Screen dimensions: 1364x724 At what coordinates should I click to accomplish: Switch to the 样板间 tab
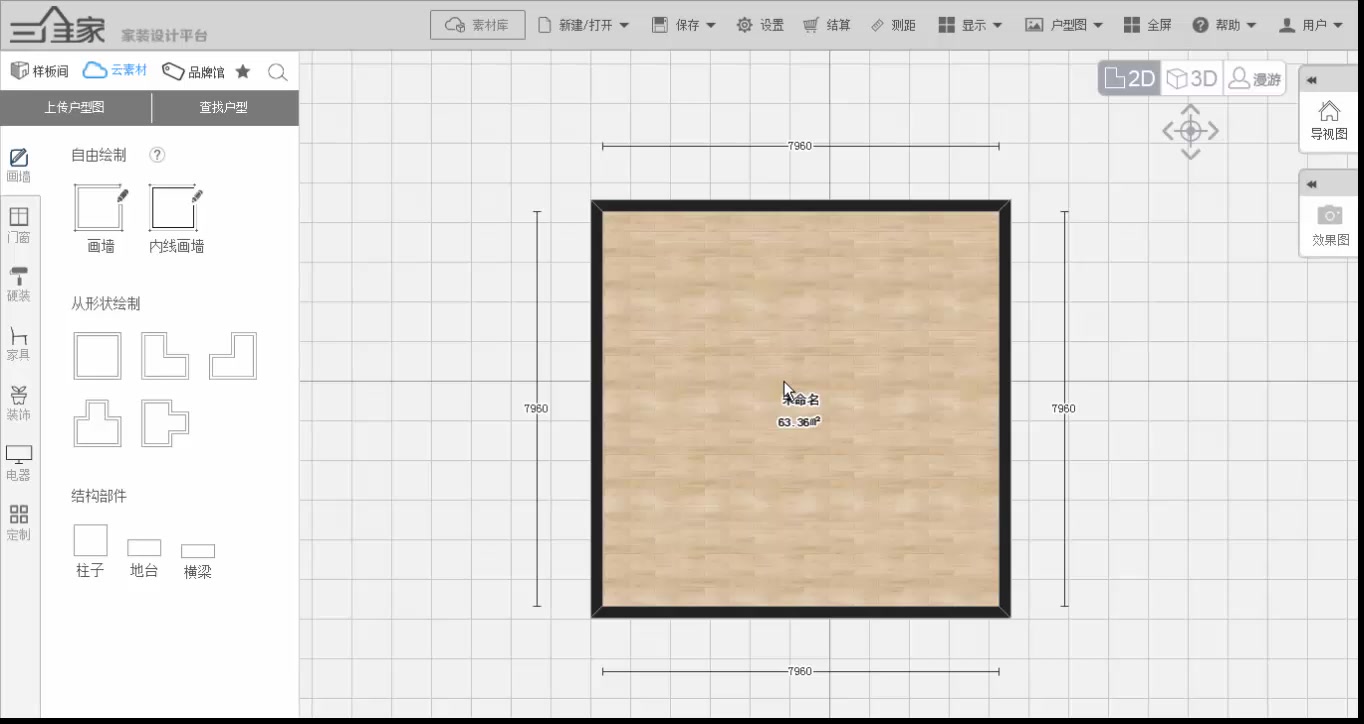[x=39, y=71]
